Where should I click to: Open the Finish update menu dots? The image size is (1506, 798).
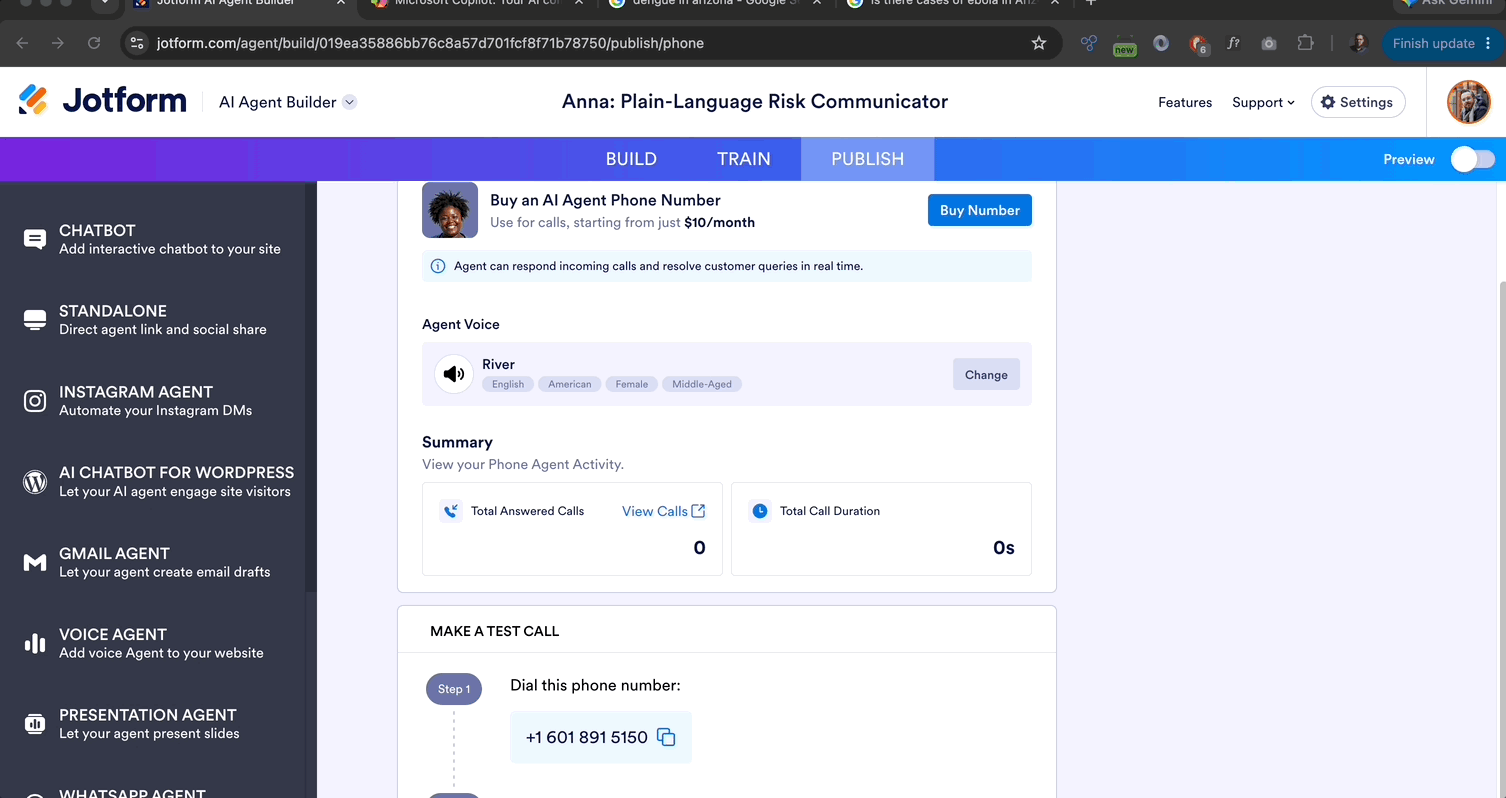[x=1489, y=43]
